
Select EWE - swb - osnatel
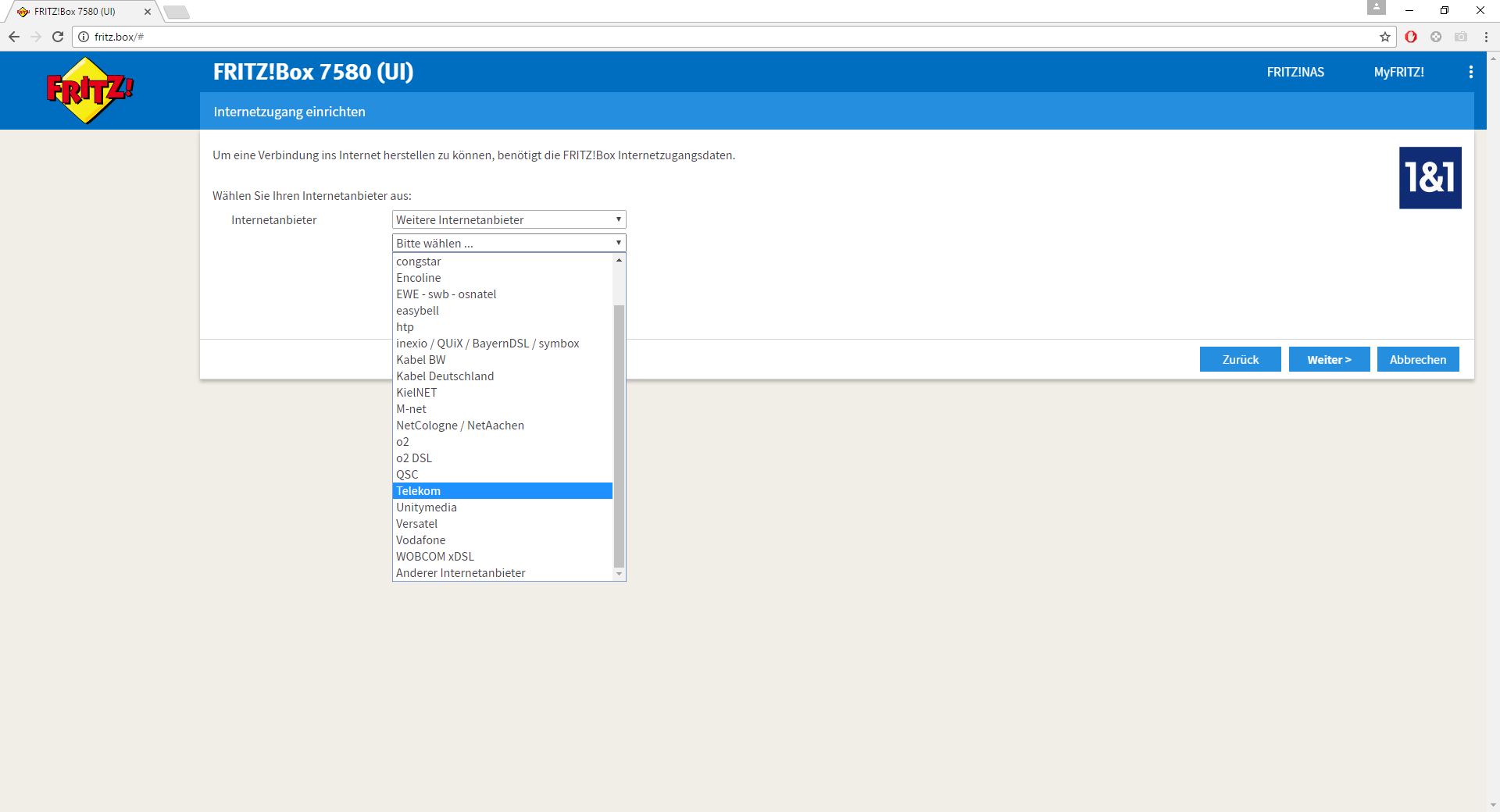tap(502, 294)
